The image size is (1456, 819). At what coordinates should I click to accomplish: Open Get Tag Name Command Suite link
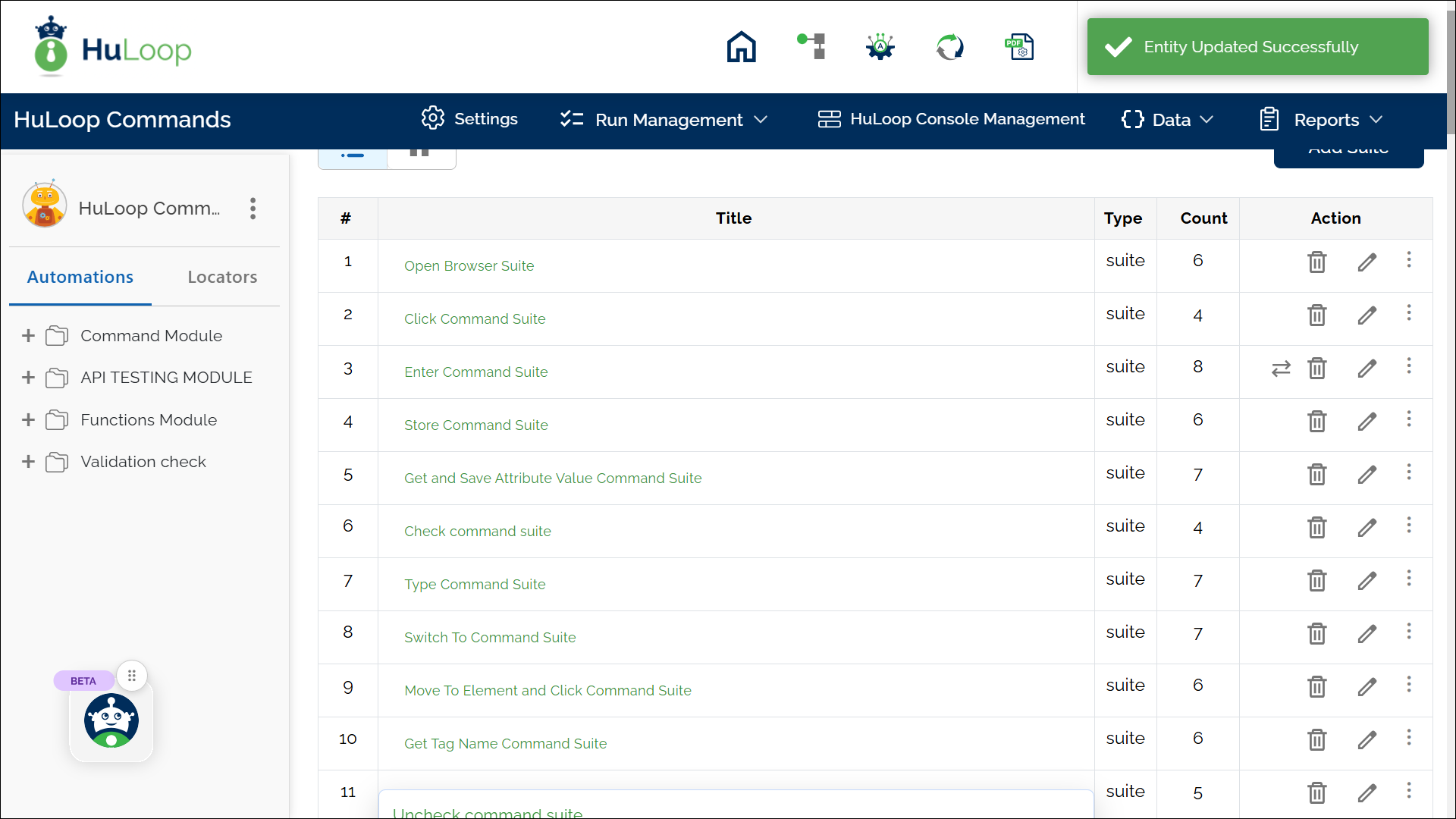pyautogui.click(x=505, y=744)
